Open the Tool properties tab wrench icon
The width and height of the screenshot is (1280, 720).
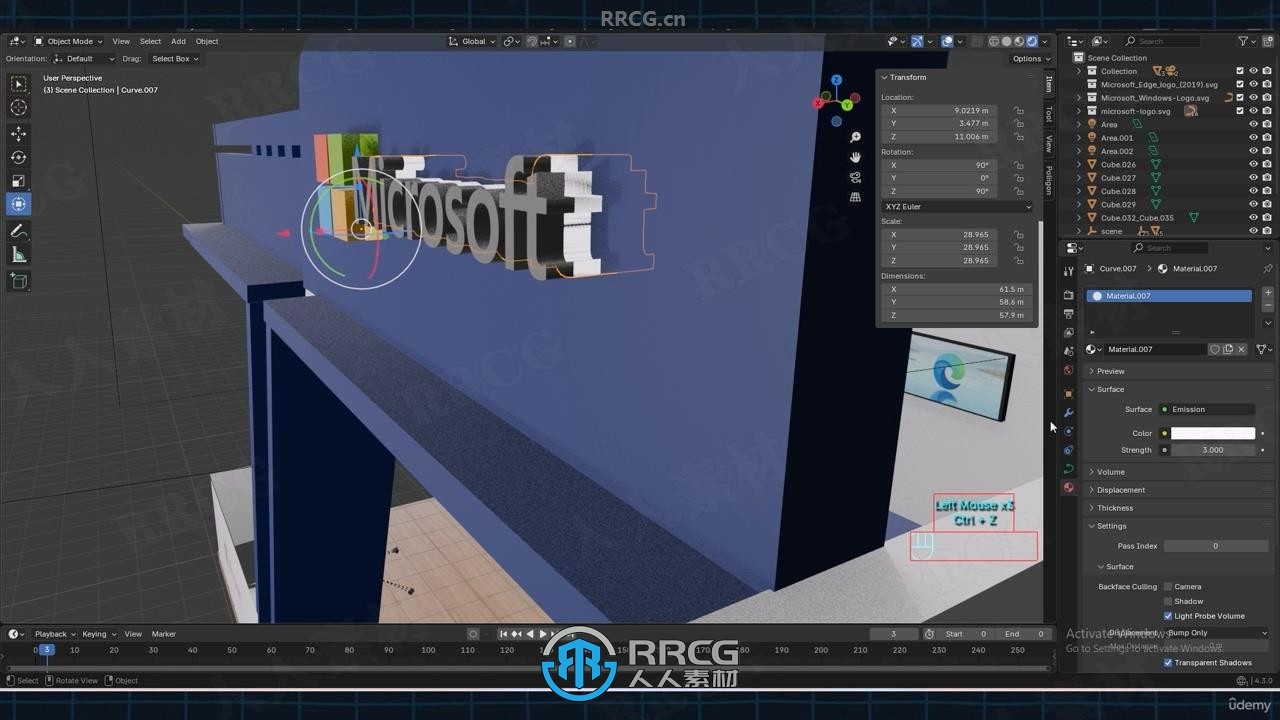1068,271
